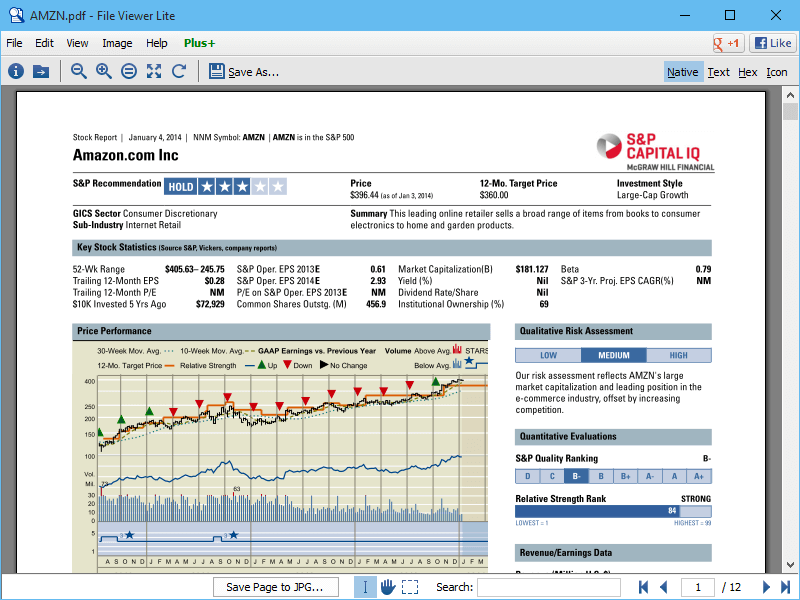
Task: Switch to Icon view mode
Action: pos(777,72)
